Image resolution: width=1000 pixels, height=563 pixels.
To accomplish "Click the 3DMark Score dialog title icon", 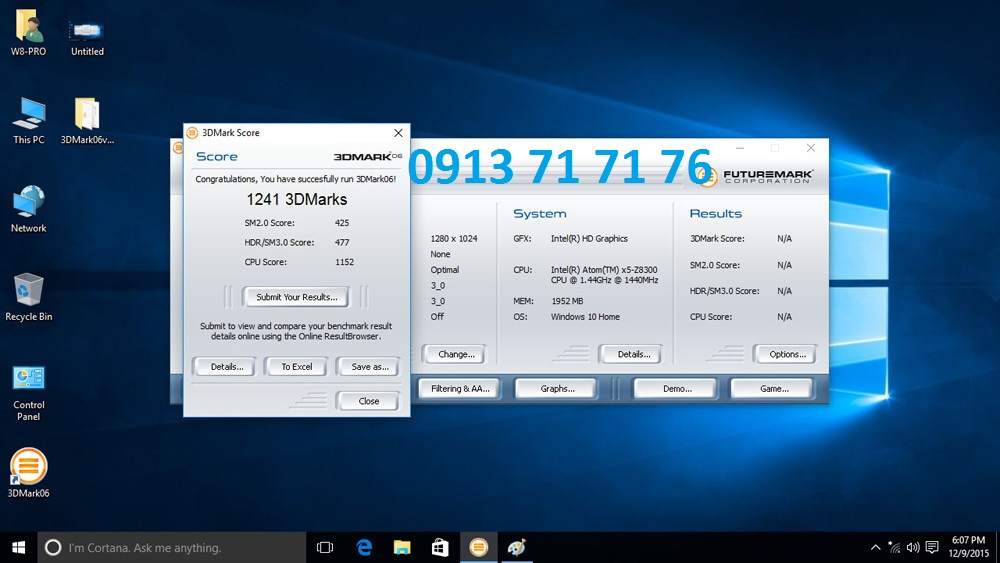I will [x=191, y=133].
